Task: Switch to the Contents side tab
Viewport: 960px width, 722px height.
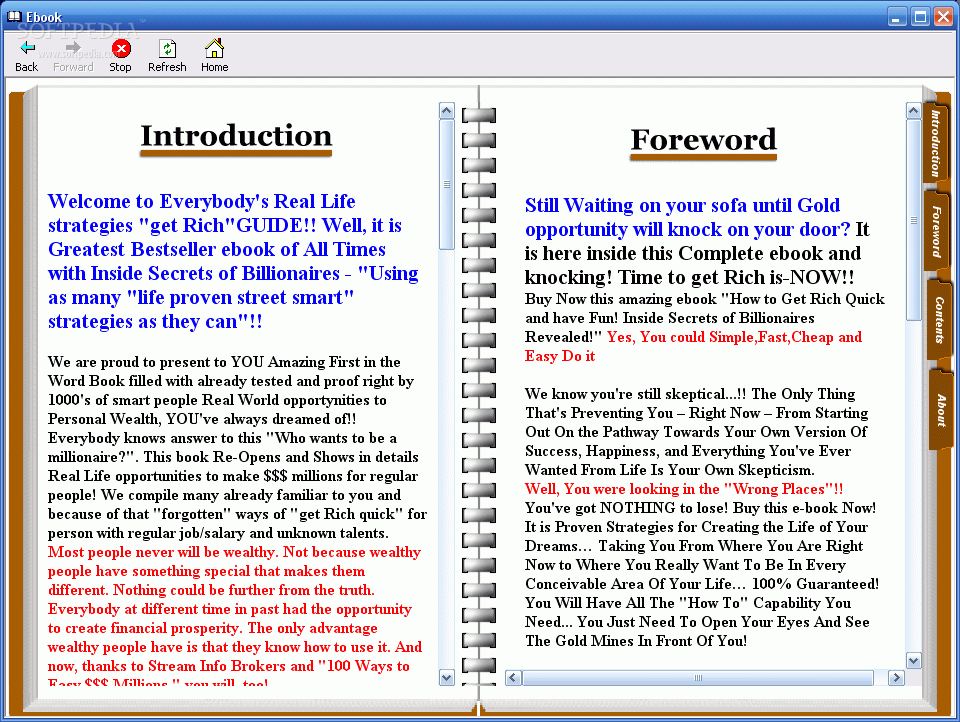Action: (x=938, y=320)
